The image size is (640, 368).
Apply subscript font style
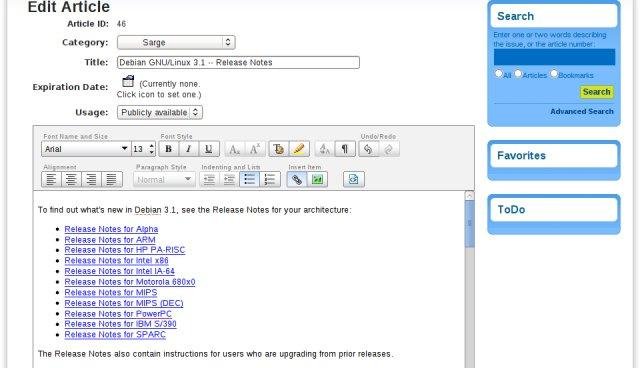coord(234,149)
